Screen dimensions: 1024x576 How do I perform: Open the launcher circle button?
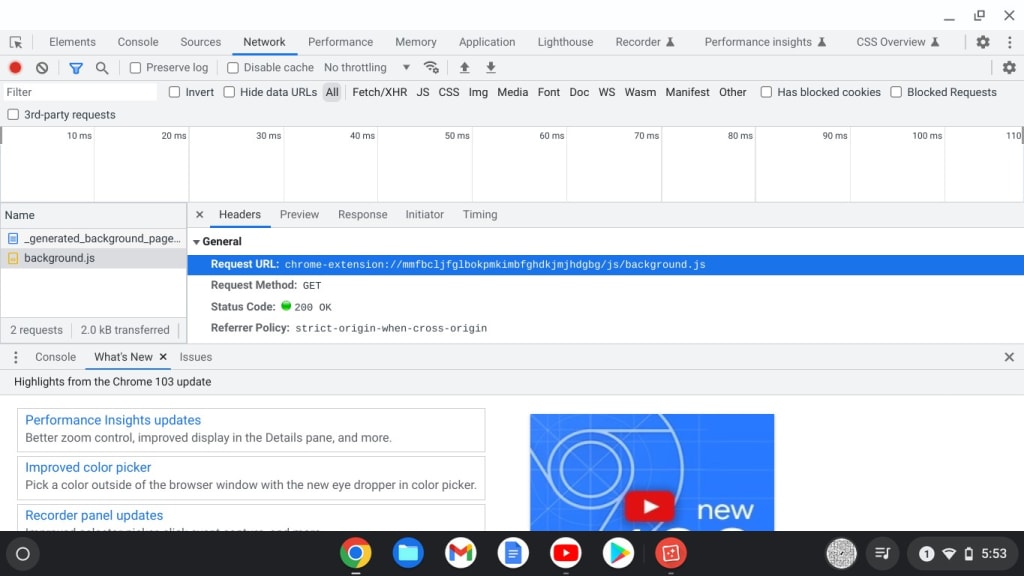(x=23, y=554)
